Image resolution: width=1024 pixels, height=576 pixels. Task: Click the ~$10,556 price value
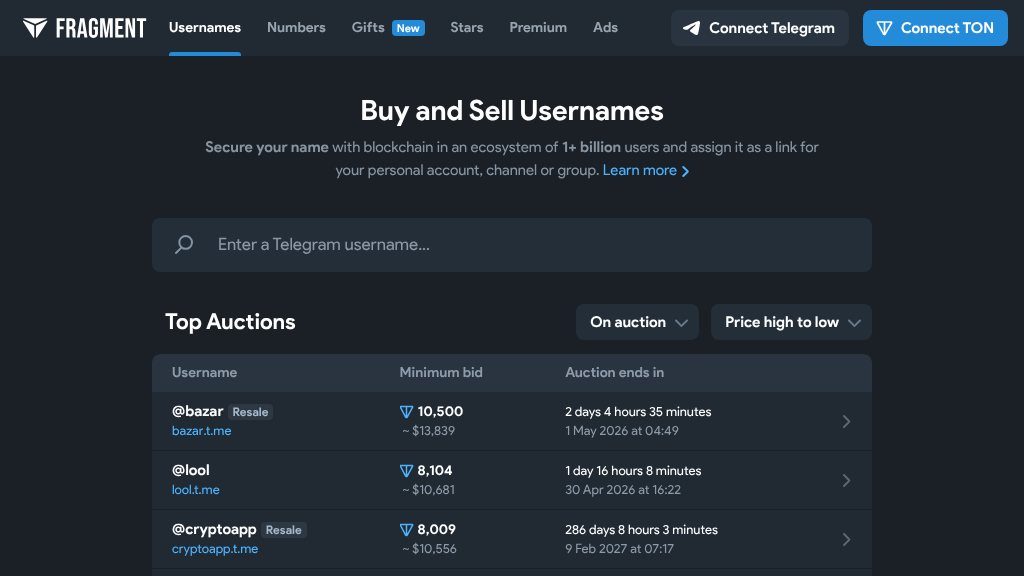click(x=429, y=549)
